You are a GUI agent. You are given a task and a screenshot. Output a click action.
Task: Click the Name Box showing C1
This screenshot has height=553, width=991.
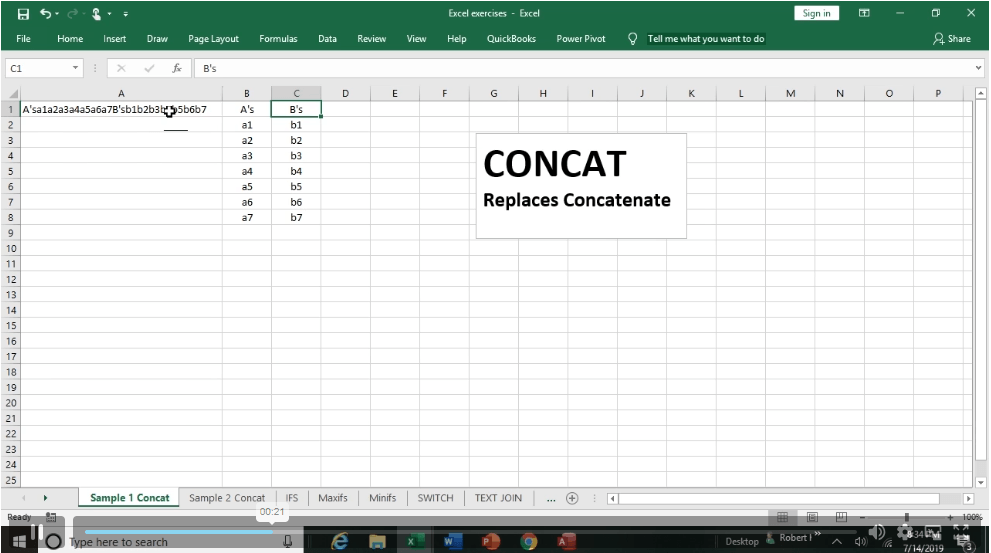pyautogui.click(x=37, y=68)
